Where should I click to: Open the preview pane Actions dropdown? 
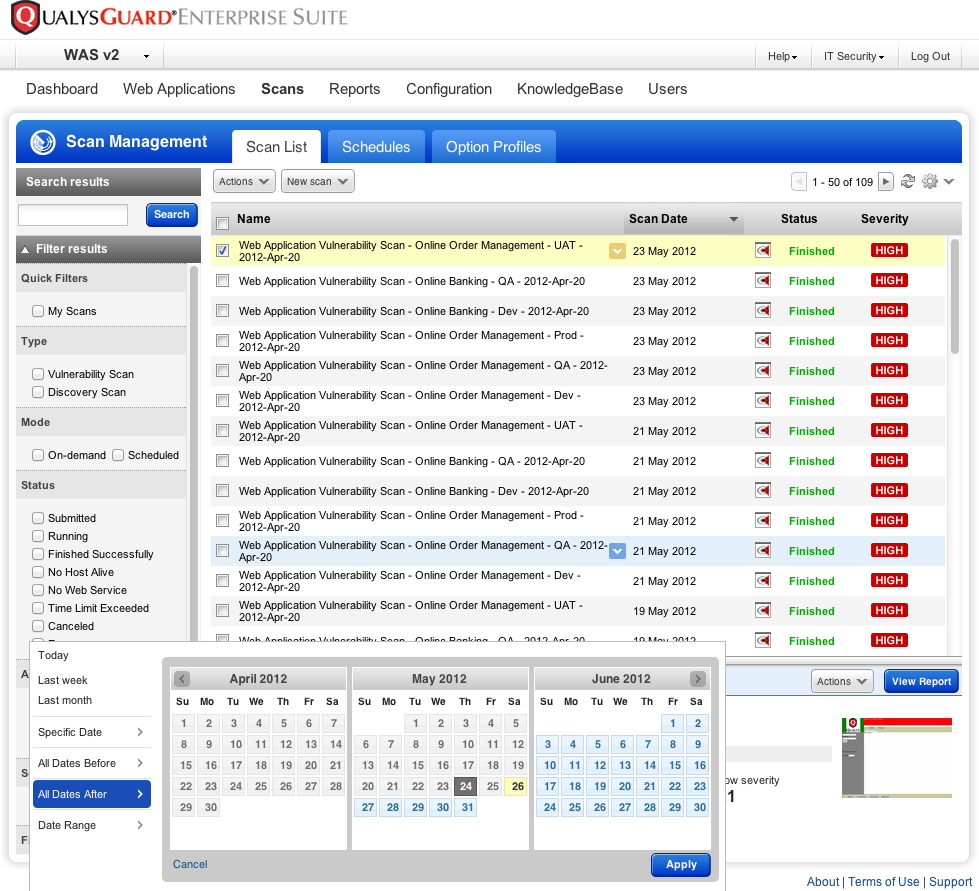click(x=842, y=681)
